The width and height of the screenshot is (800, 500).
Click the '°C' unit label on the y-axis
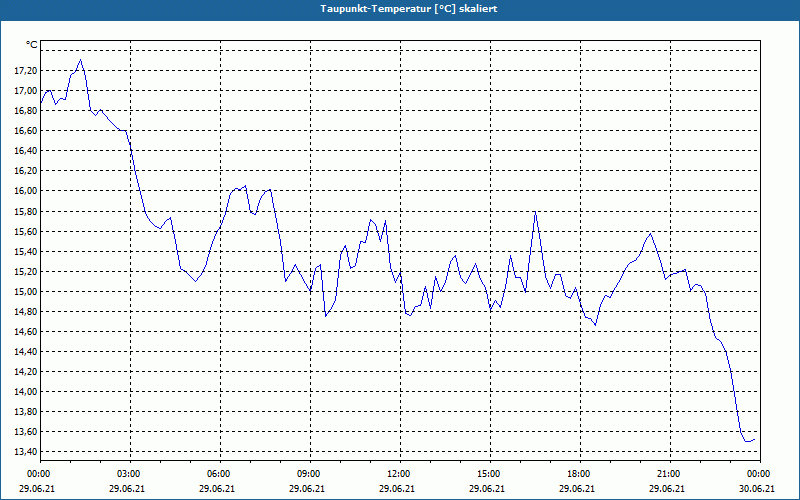31,45
